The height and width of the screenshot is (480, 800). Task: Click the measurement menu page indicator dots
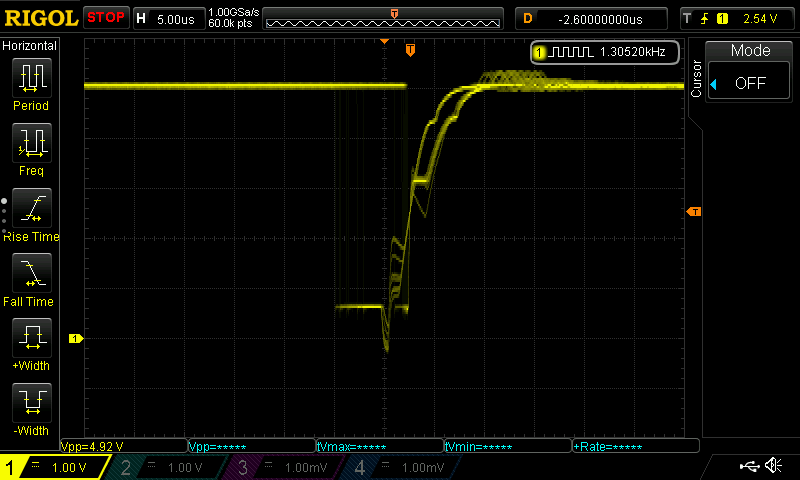(4, 215)
